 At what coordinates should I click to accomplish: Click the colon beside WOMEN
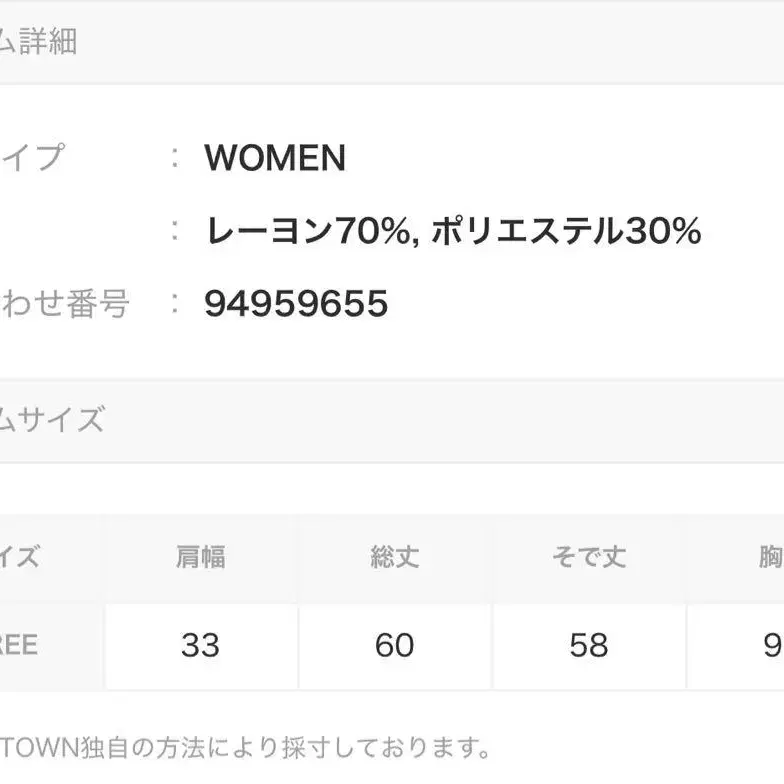[x=176, y=158]
